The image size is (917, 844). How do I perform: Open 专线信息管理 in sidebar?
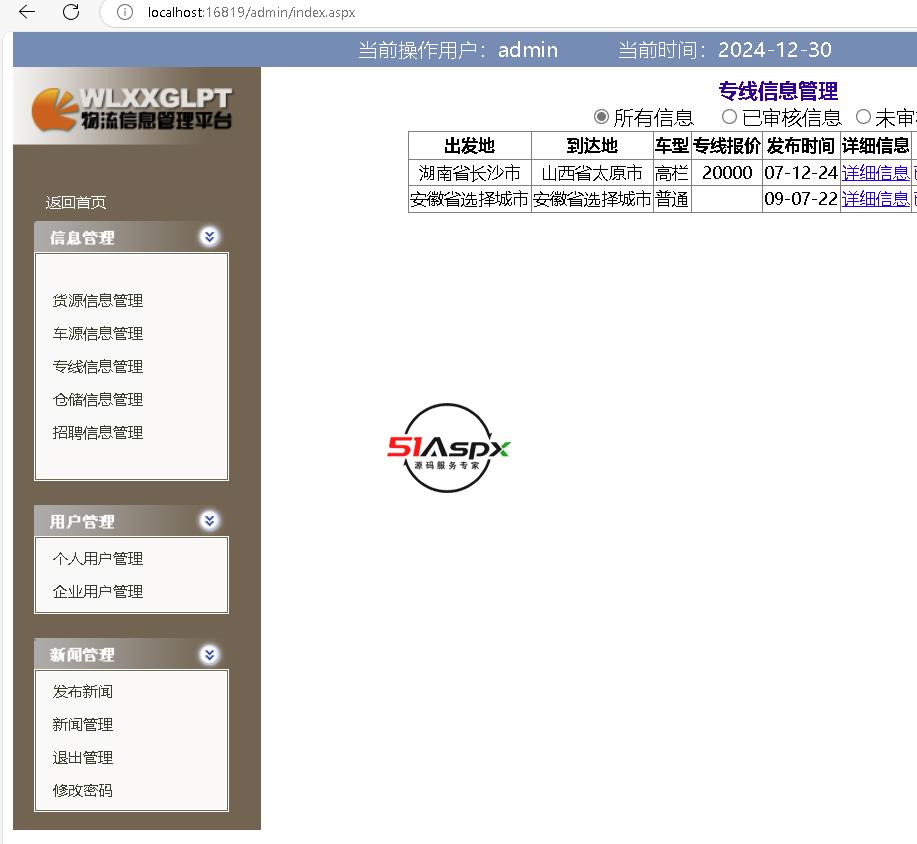(x=98, y=367)
